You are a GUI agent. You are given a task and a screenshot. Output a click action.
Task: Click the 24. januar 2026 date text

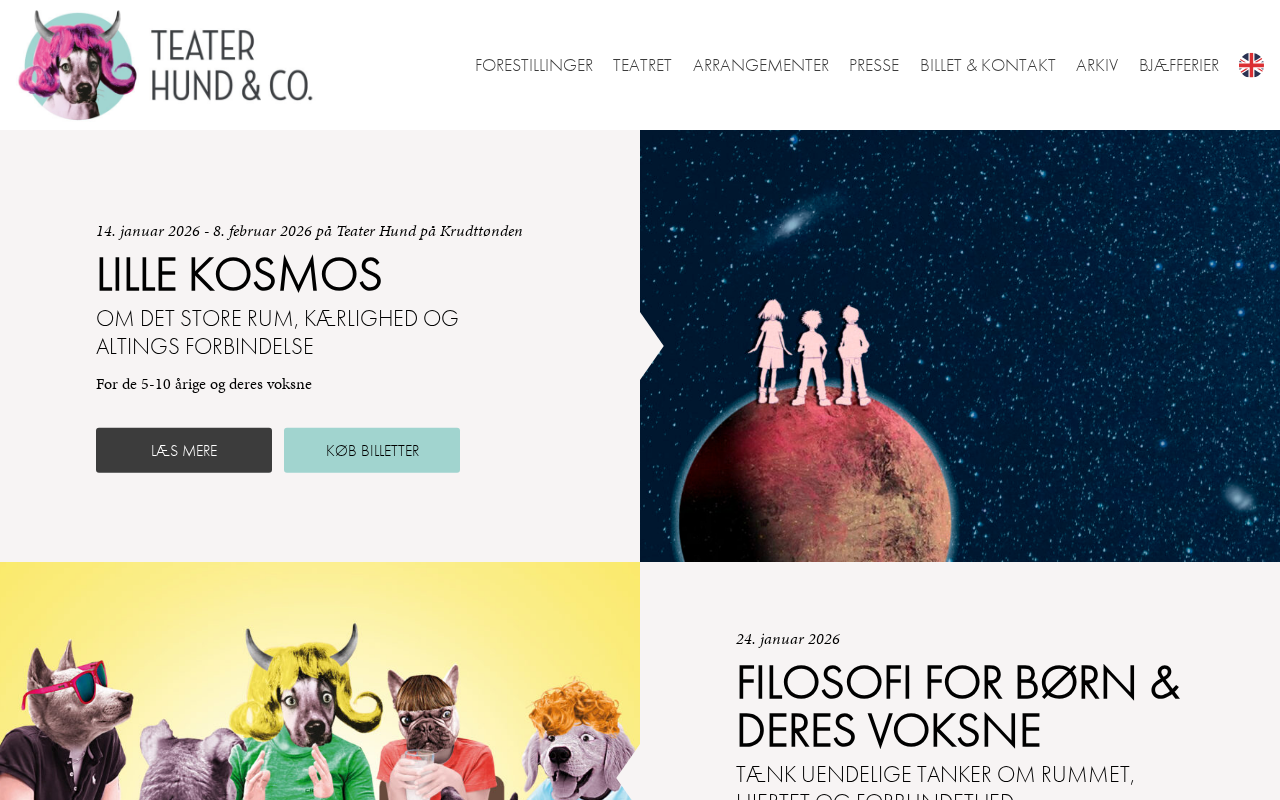pos(788,639)
